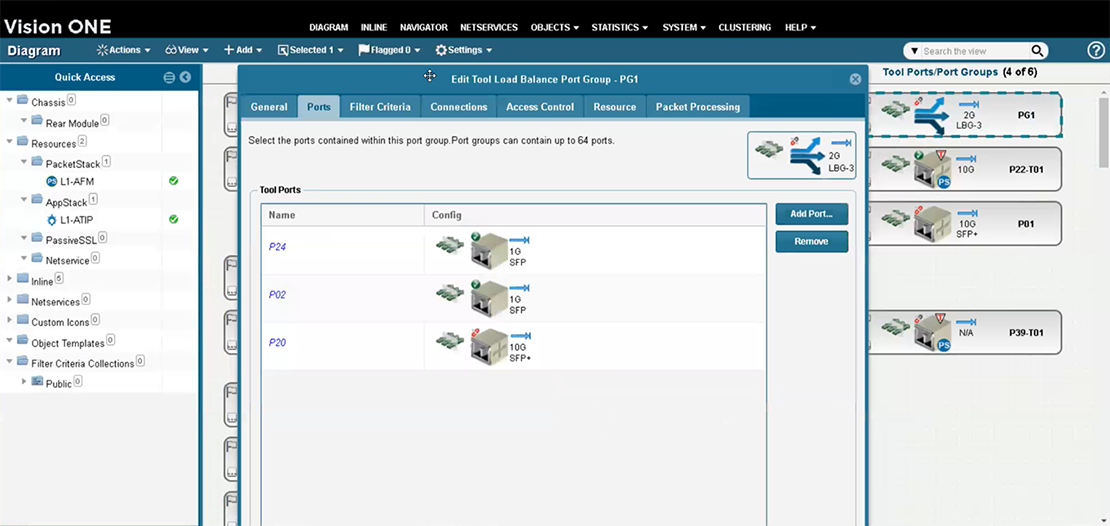Click the help question mark icon
The width and height of the screenshot is (1110, 526).
1096,50
